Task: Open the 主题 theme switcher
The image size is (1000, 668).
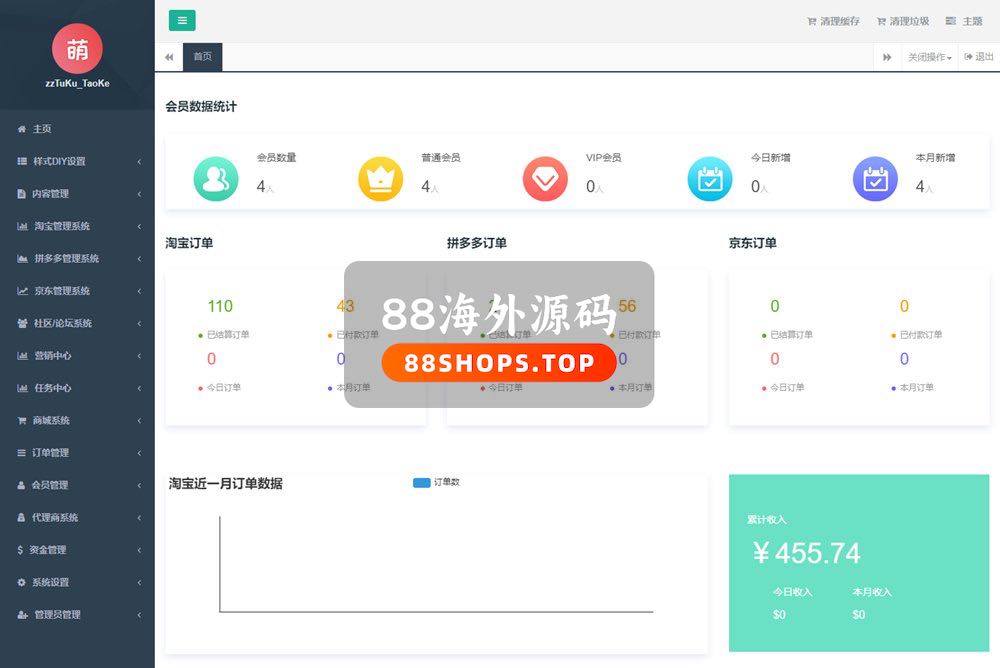Action: click(x=964, y=21)
